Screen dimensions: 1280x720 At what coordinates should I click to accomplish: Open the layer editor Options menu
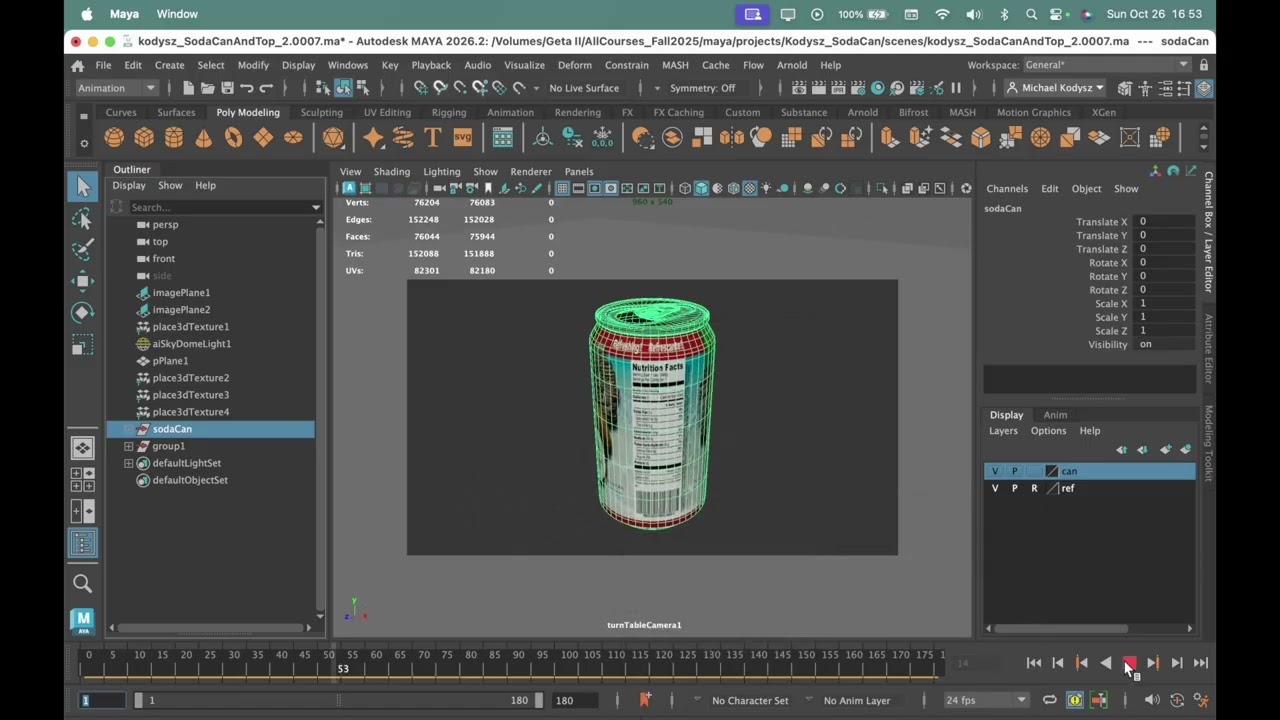pyautogui.click(x=1048, y=431)
